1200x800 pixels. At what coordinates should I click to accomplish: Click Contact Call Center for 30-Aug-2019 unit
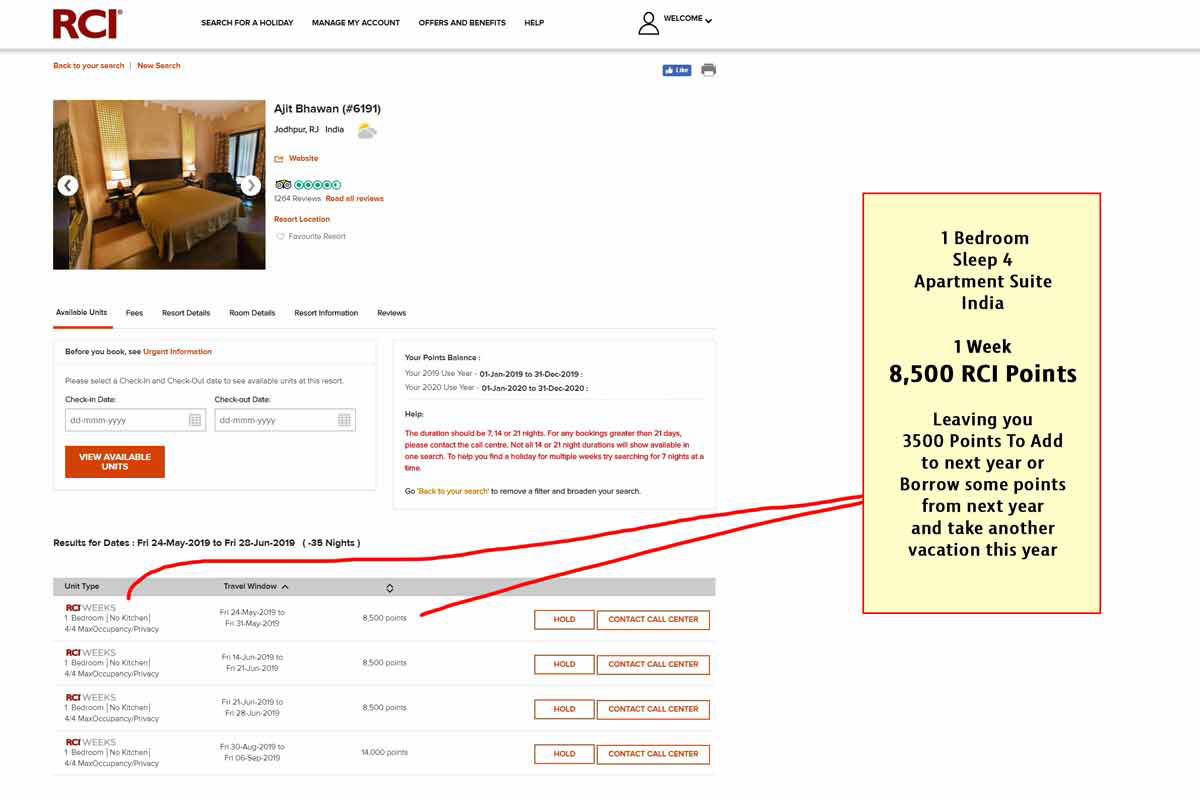coord(654,754)
